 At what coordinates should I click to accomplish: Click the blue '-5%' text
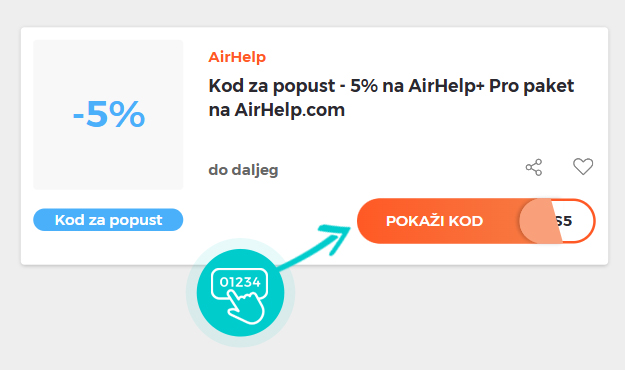(108, 114)
